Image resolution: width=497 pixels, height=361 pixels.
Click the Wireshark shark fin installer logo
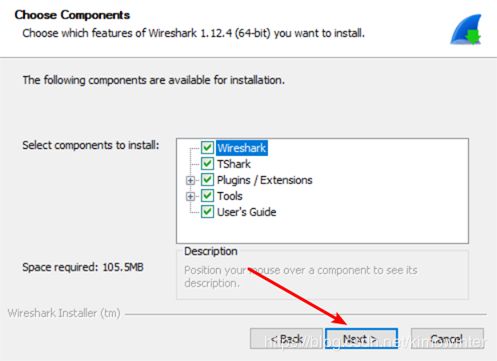pyautogui.click(x=466, y=29)
